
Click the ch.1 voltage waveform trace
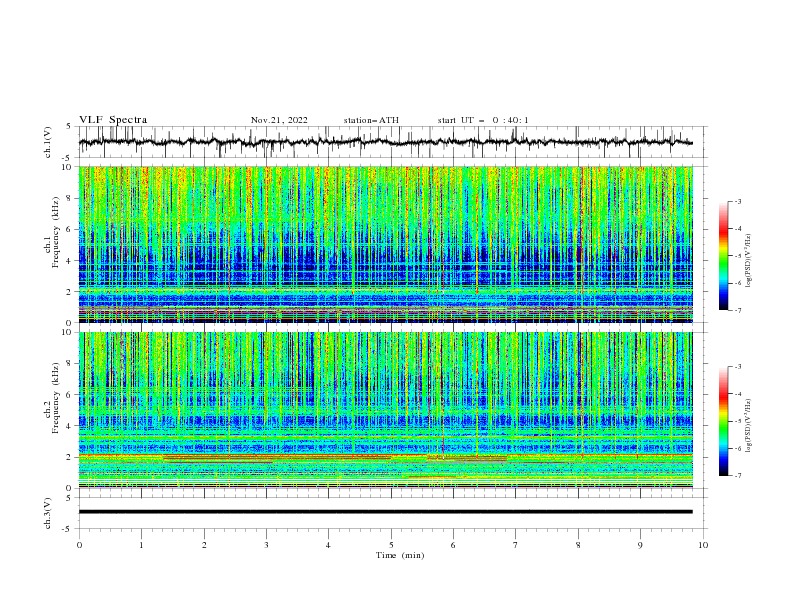point(385,142)
